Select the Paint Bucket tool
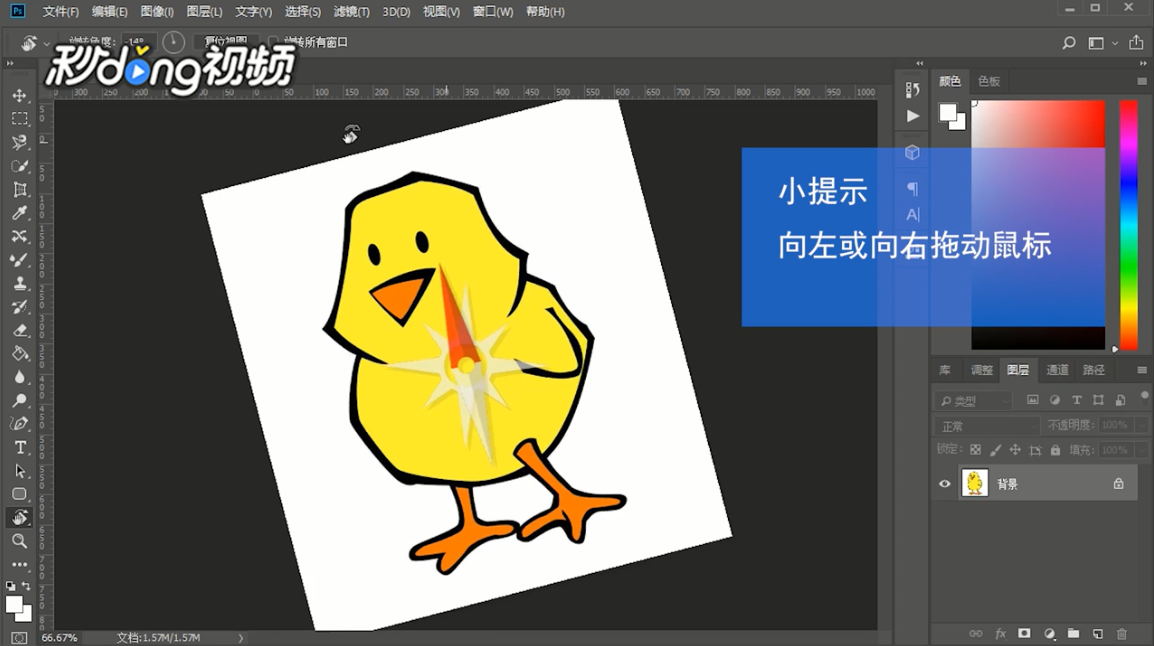 (x=20, y=354)
